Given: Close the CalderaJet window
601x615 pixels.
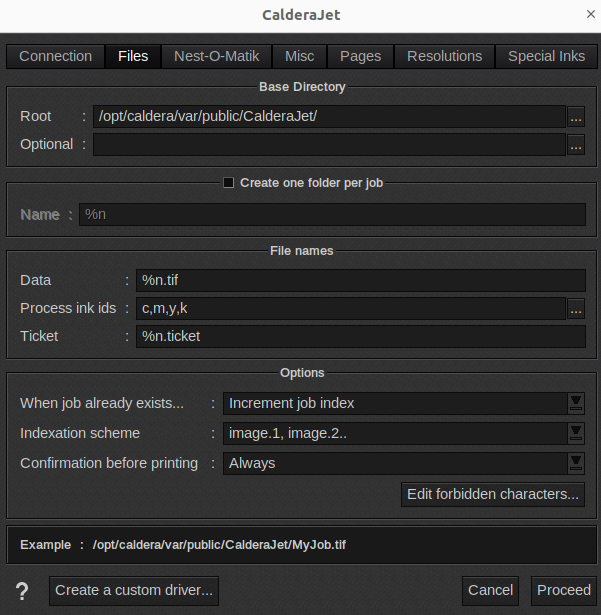Looking at the screenshot, I should tap(588, 15).
